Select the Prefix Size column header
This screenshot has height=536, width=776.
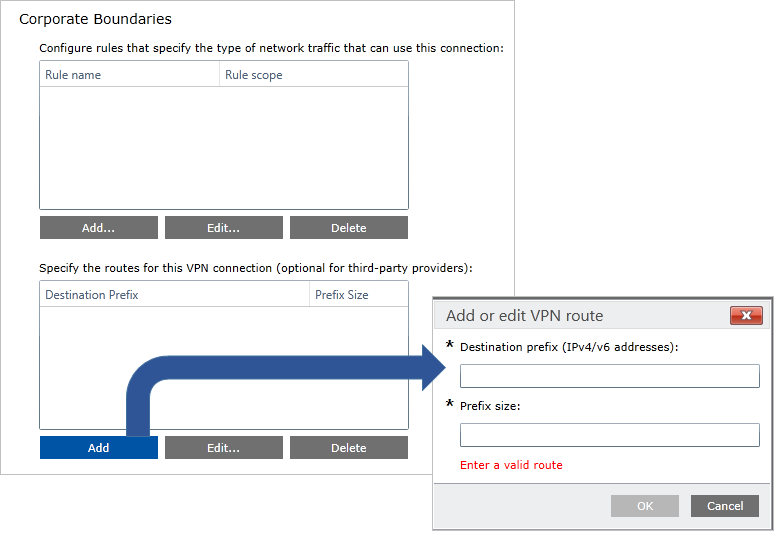pyautogui.click(x=358, y=295)
